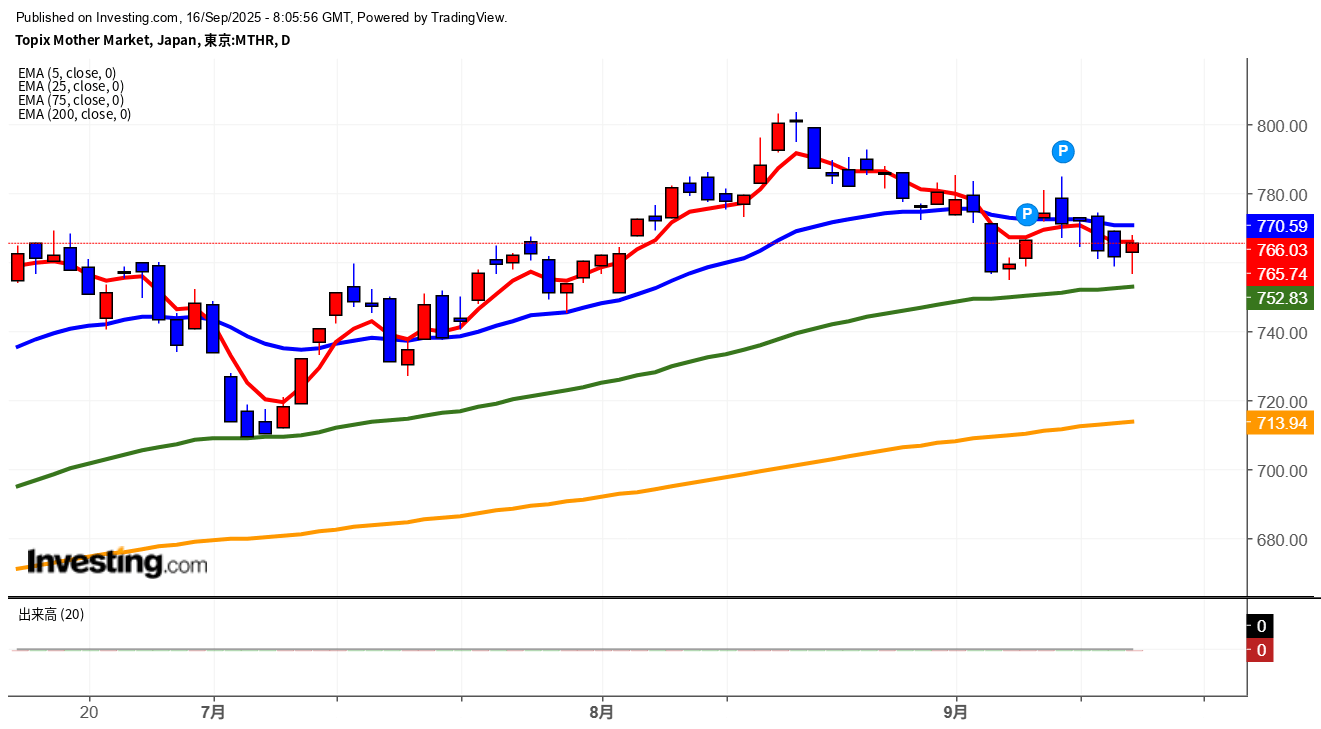The width and height of the screenshot is (1321, 729).
Task: Click the 8月 date axis label
Action: click(x=602, y=713)
